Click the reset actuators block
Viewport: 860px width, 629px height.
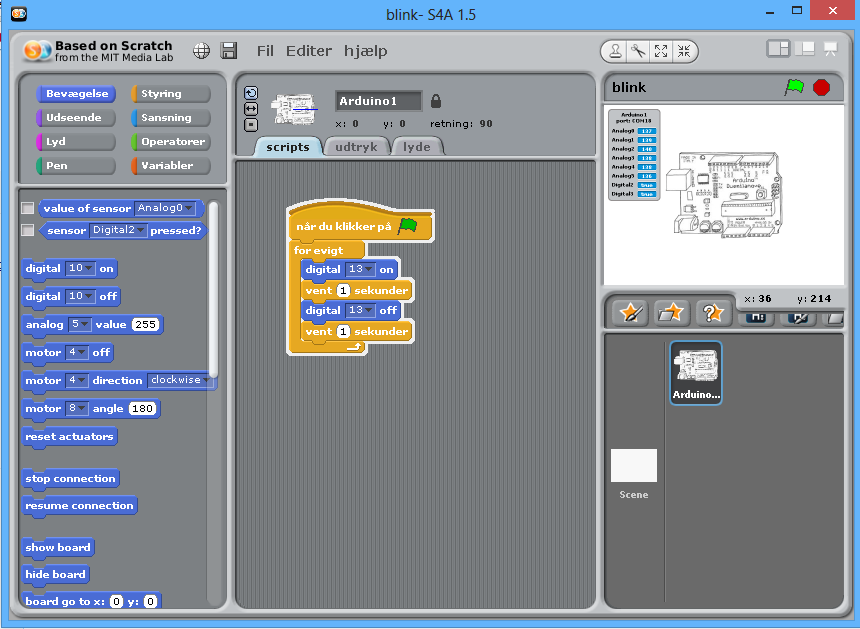pyautogui.click(x=70, y=437)
